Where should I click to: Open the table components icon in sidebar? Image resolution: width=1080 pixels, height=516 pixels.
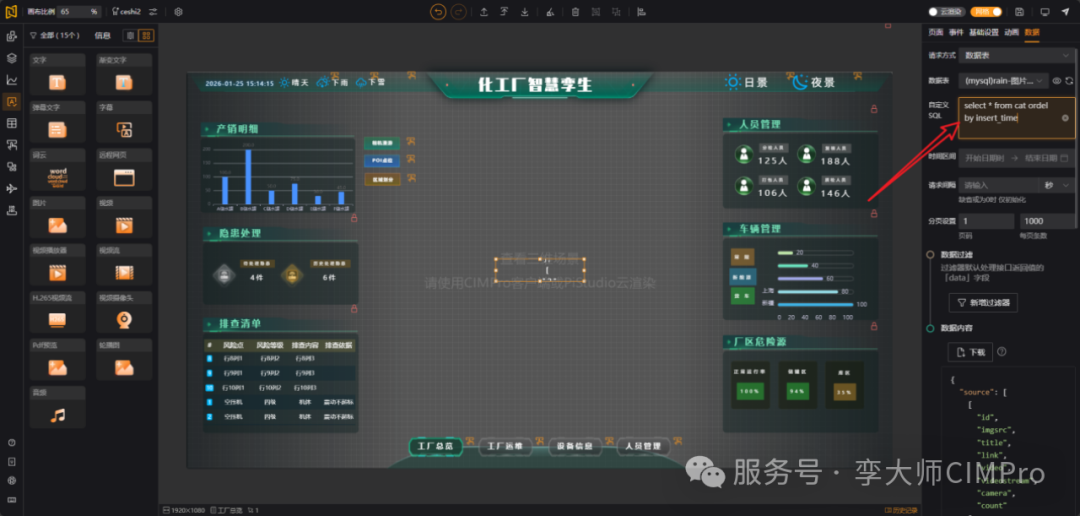pyautogui.click(x=12, y=123)
